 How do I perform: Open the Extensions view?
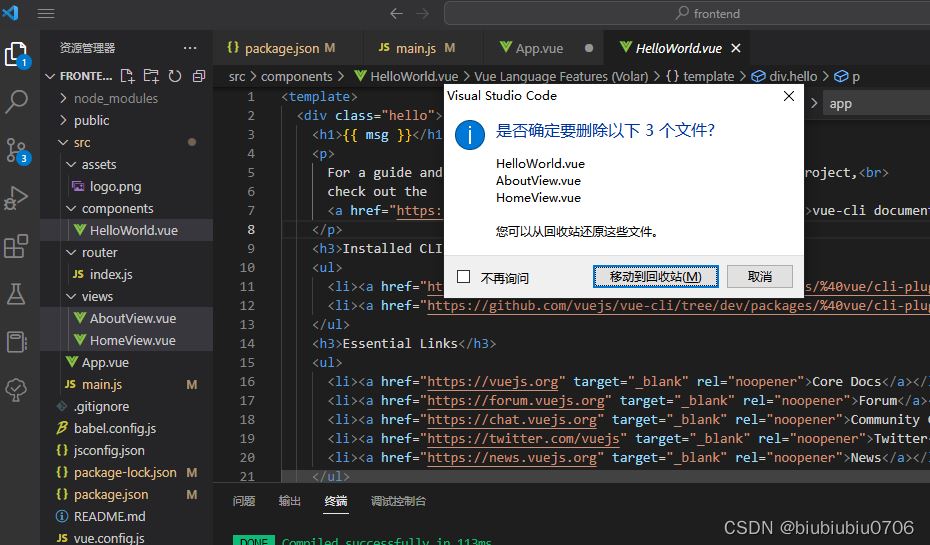17,246
